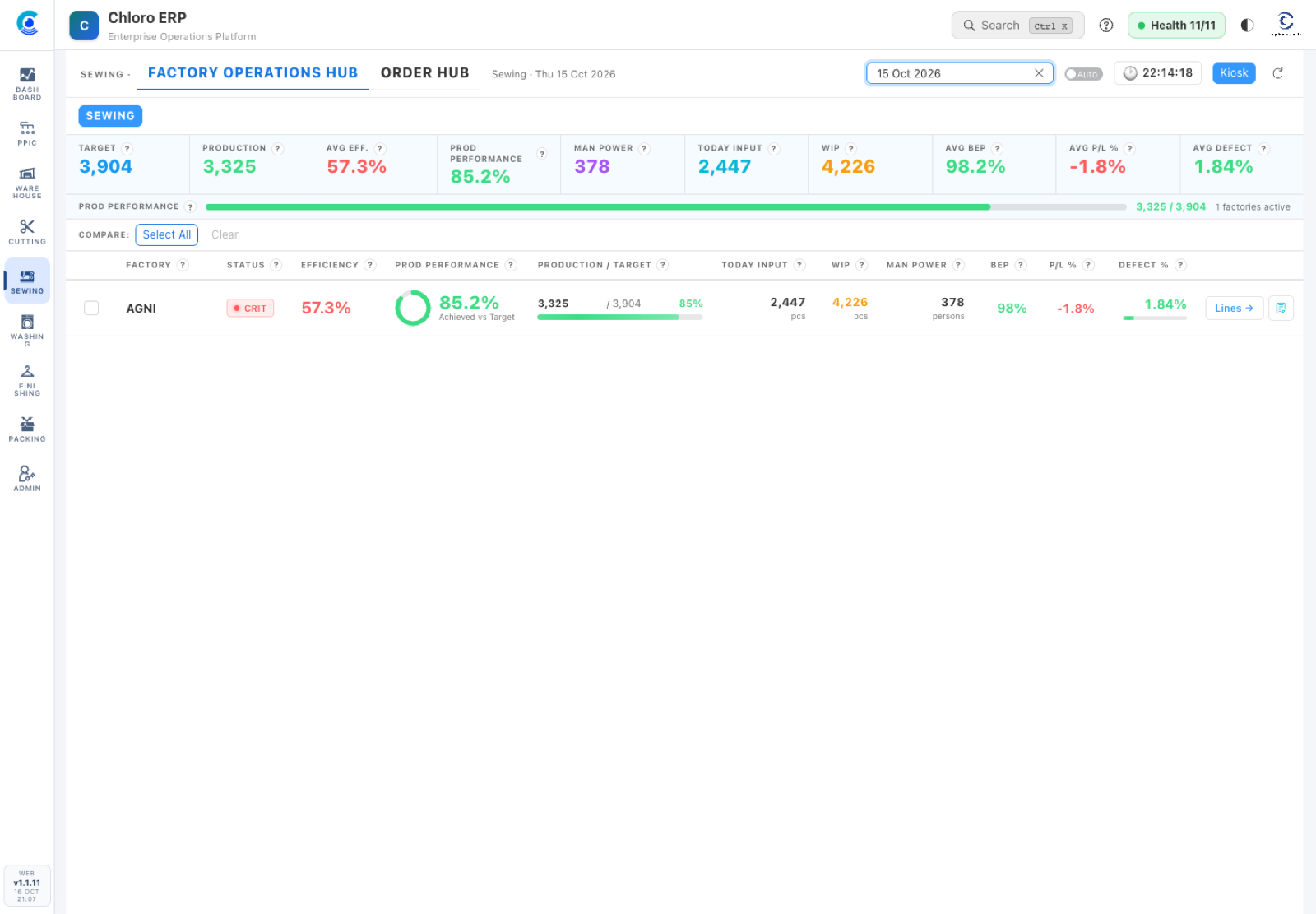Open Lines for AGNI factory

pos(1234,308)
